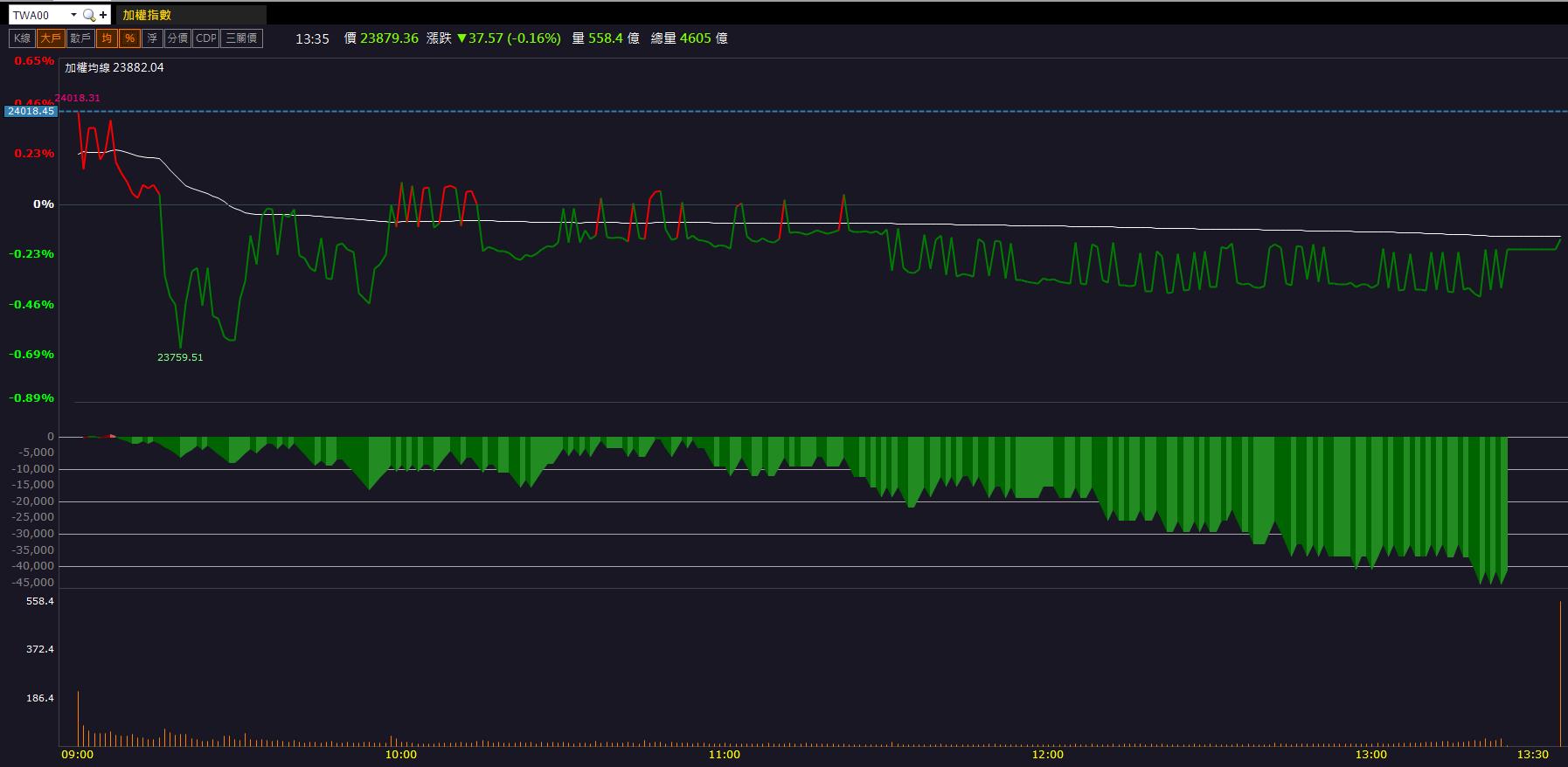Click the 12:00 time axis label
This screenshot has width=1568, height=767.
coord(1048,754)
